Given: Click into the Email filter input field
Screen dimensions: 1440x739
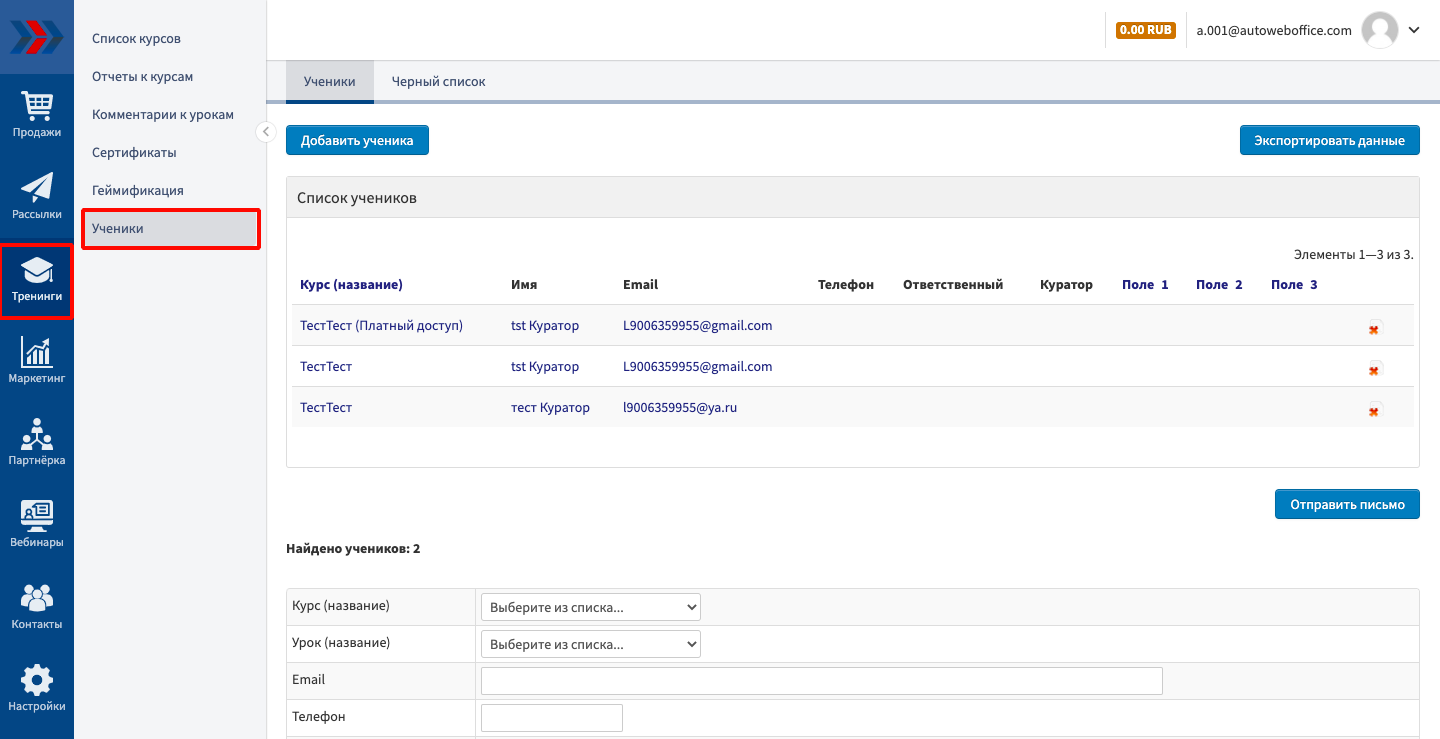Looking at the screenshot, I should [x=821, y=681].
